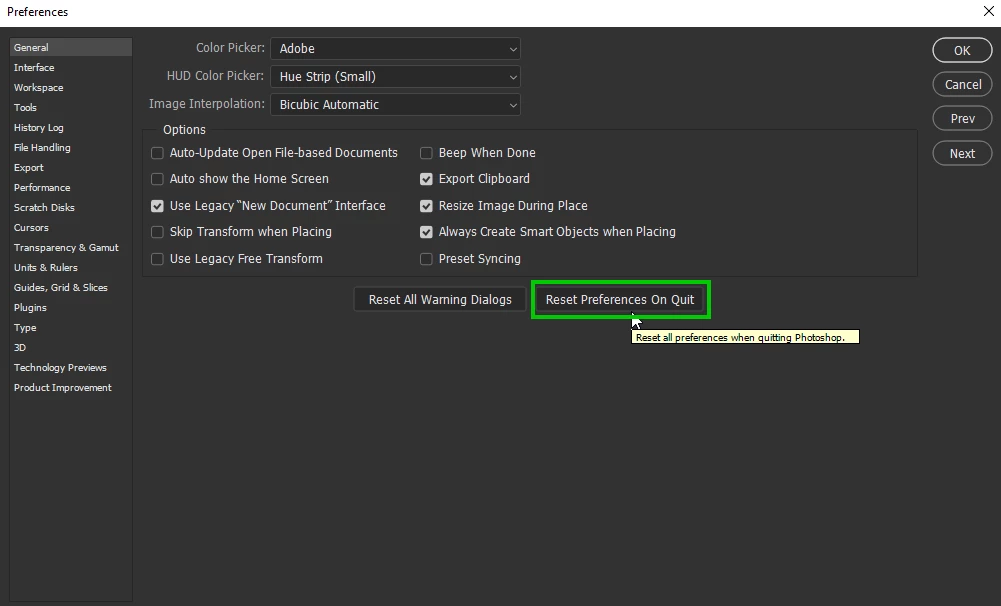This screenshot has width=1001, height=606.
Task: Select the General preferences category
Action: 71,47
